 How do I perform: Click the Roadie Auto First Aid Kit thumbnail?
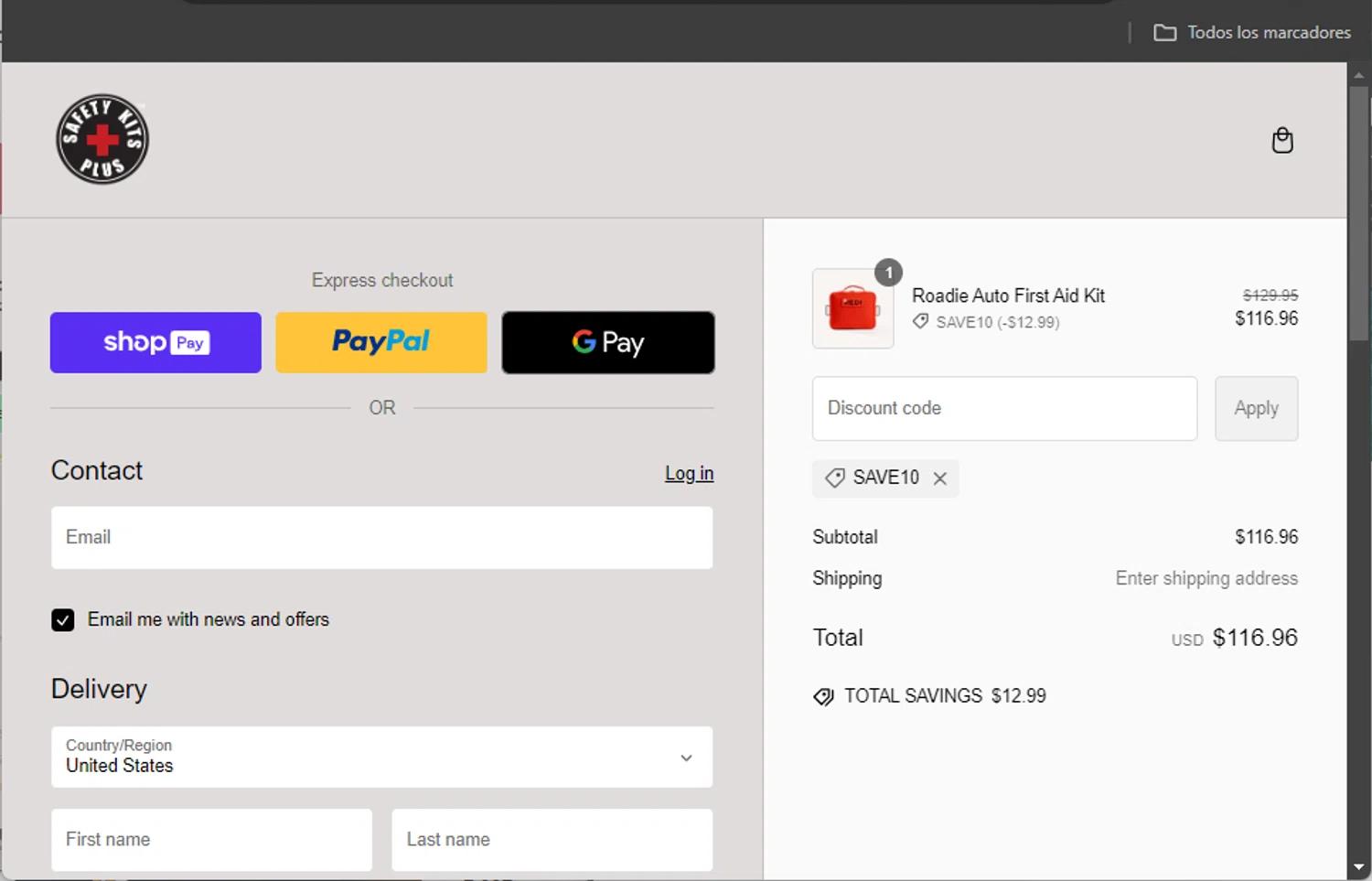pos(852,309)
